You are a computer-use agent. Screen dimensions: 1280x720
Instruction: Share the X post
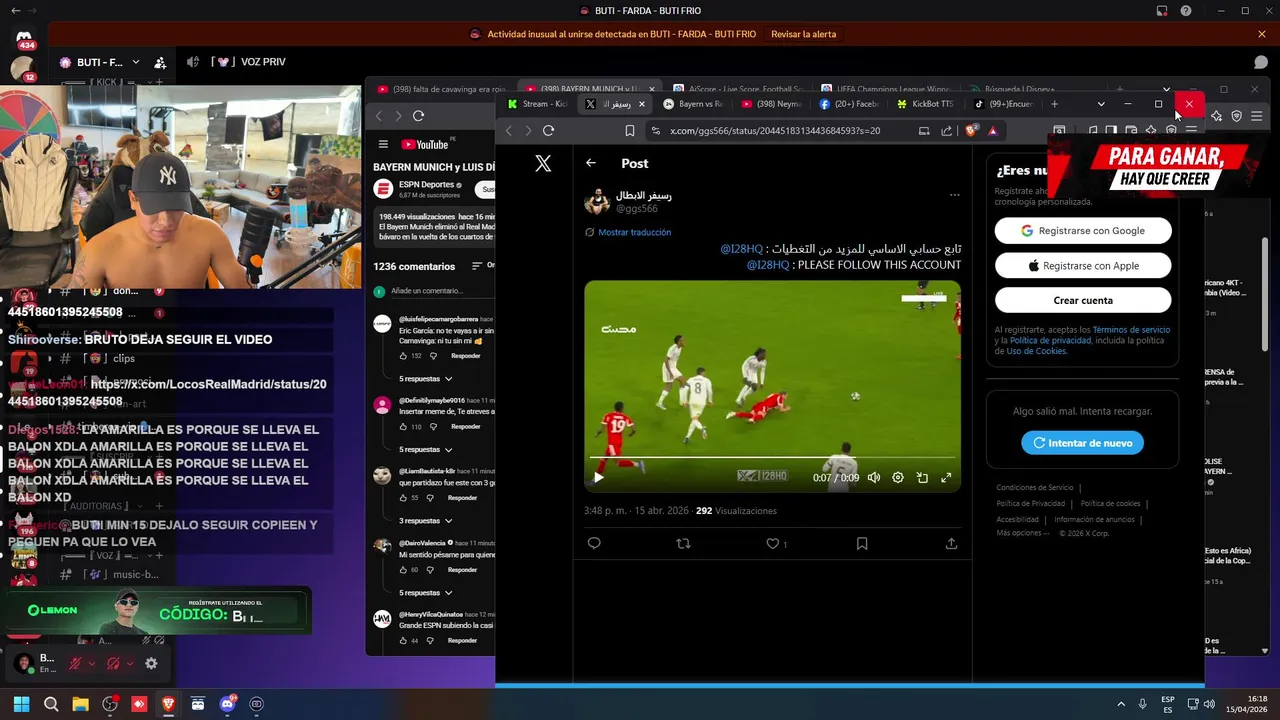(x=951, y=543)
